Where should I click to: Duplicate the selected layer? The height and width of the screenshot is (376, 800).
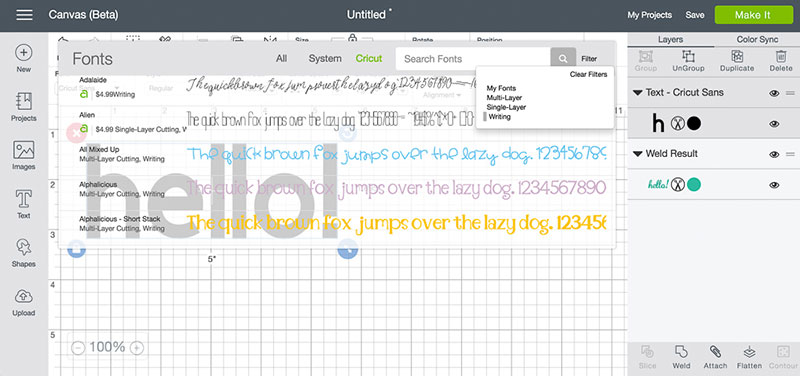point(737,61)
